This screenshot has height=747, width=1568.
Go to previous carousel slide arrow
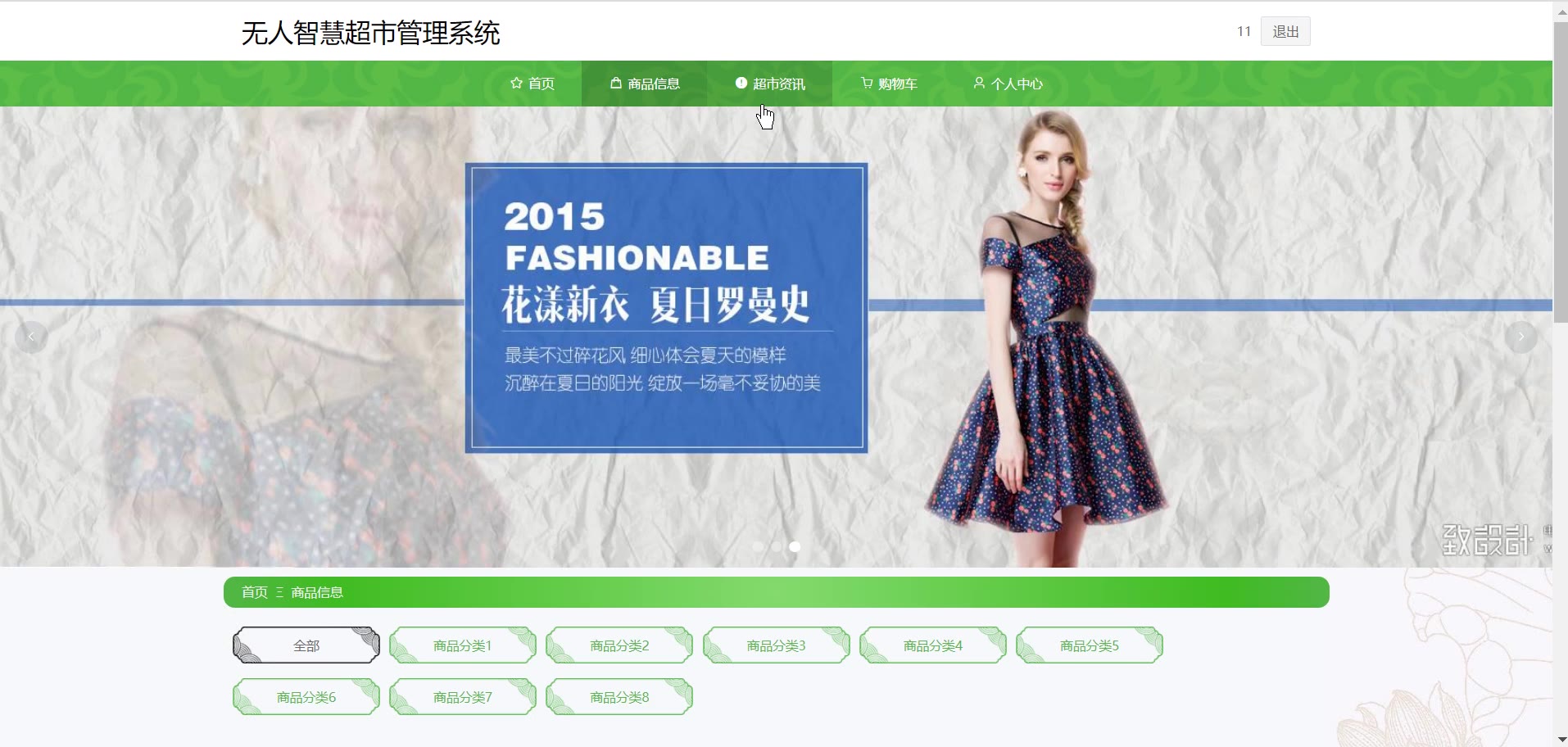31,337
